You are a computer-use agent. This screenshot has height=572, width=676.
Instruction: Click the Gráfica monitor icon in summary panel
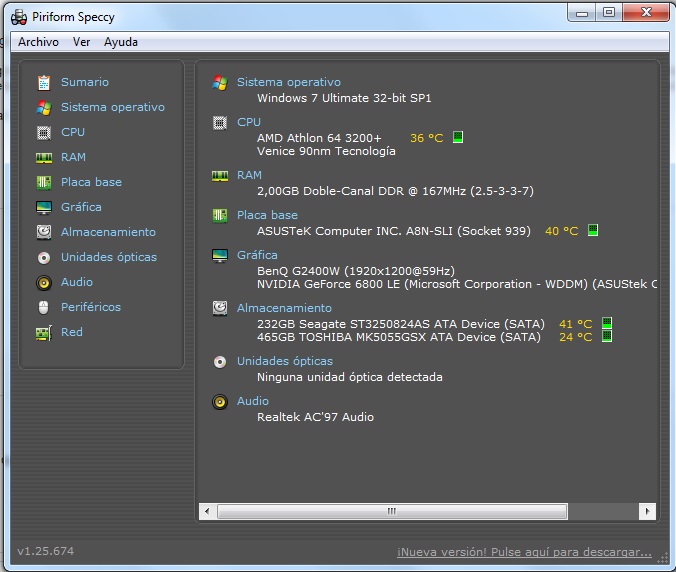coord(220,256)
